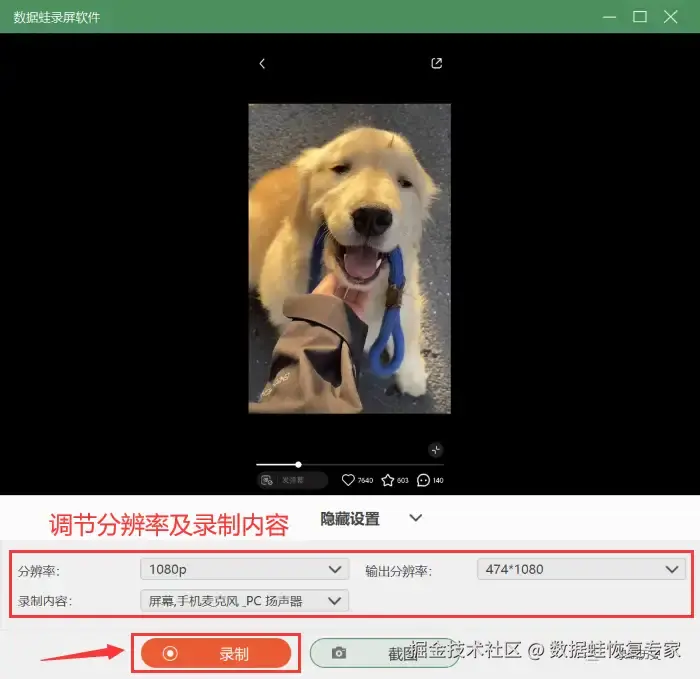Tap the comment bubble icon
The image size is (700, 679).
coord(423,480)
